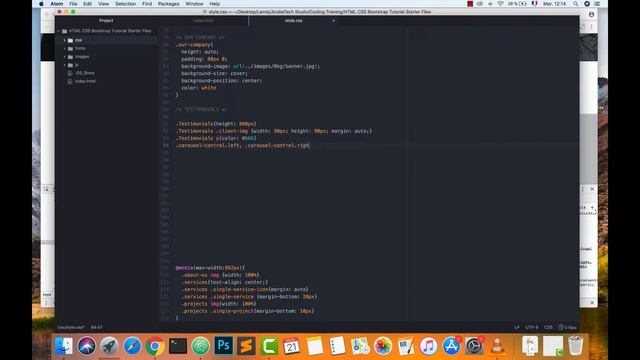
Task: Select style.css editor tab
Action: click(x=293, y=20)
